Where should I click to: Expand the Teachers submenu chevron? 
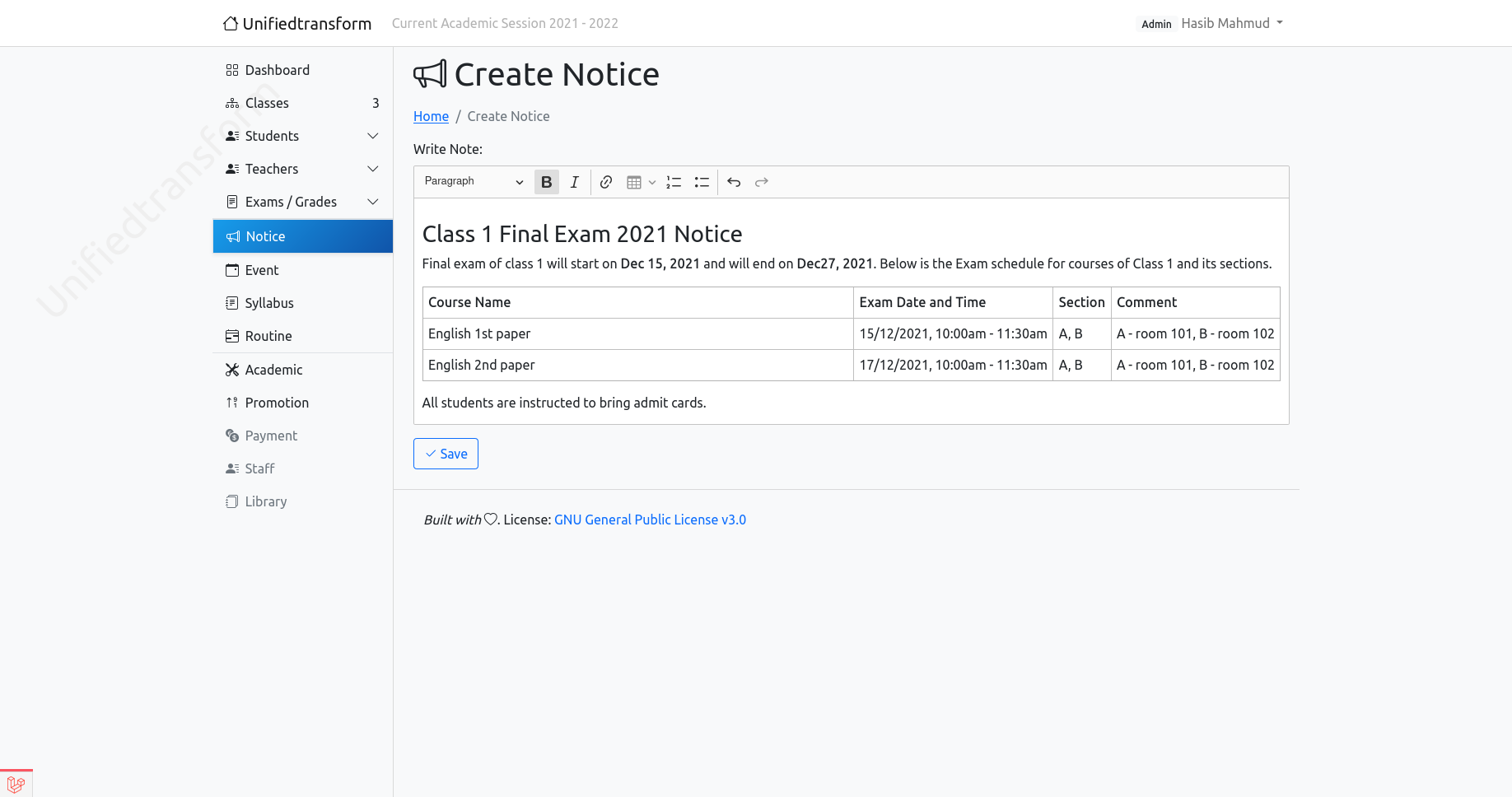click(x=373, y=169)
